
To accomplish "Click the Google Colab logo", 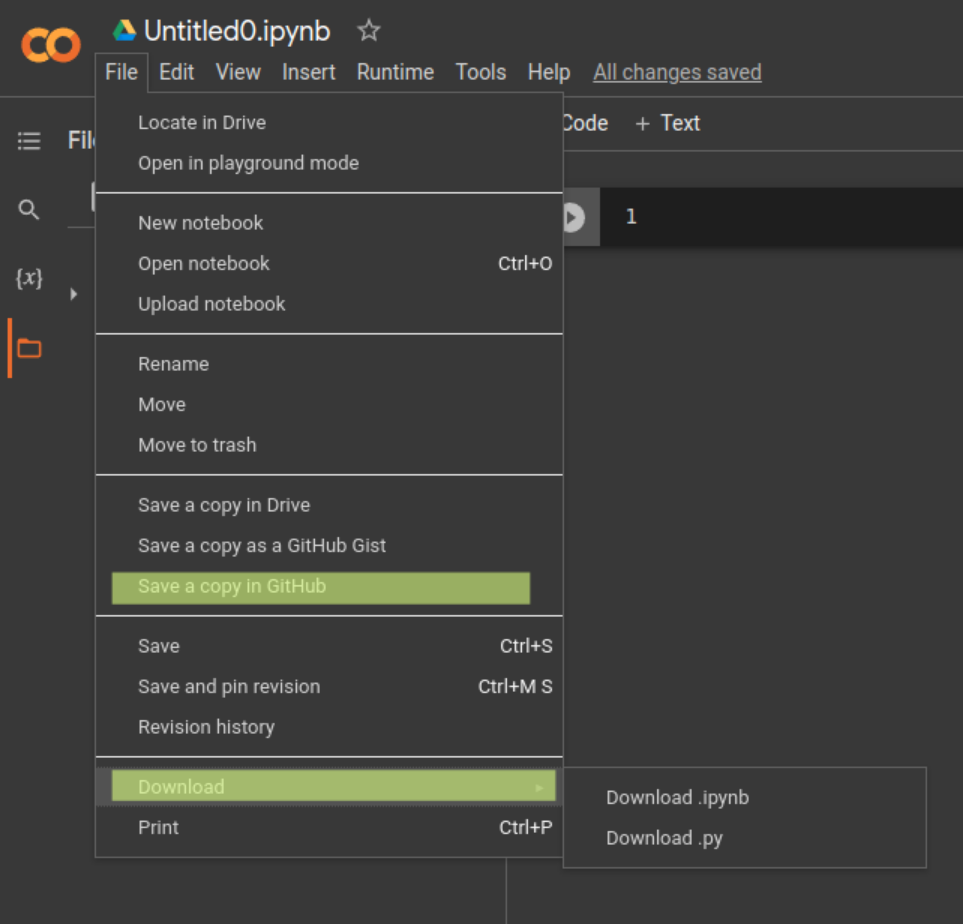I will coord(51,45).
